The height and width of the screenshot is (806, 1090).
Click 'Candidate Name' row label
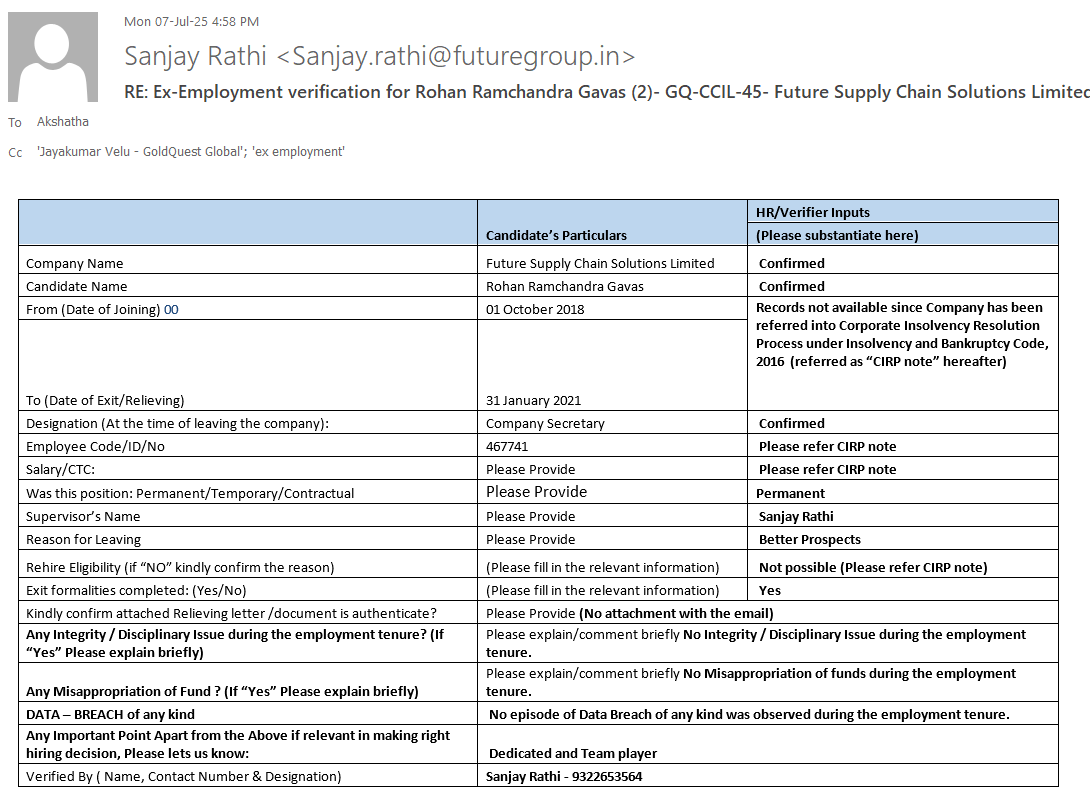click(x=76, y=287)
